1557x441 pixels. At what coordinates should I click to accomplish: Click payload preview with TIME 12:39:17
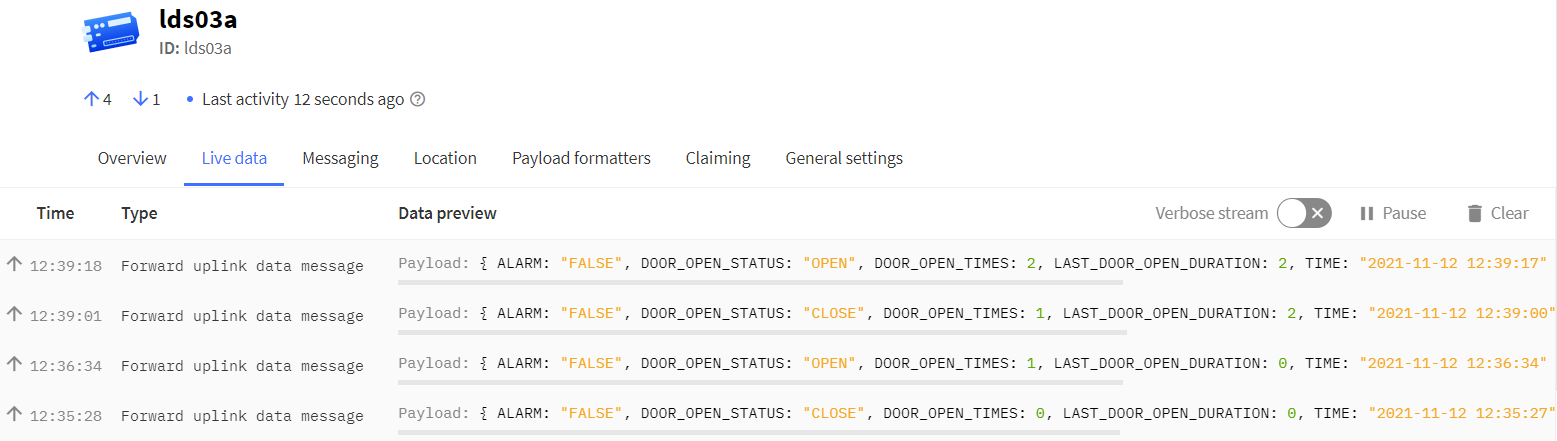point(973,263)
